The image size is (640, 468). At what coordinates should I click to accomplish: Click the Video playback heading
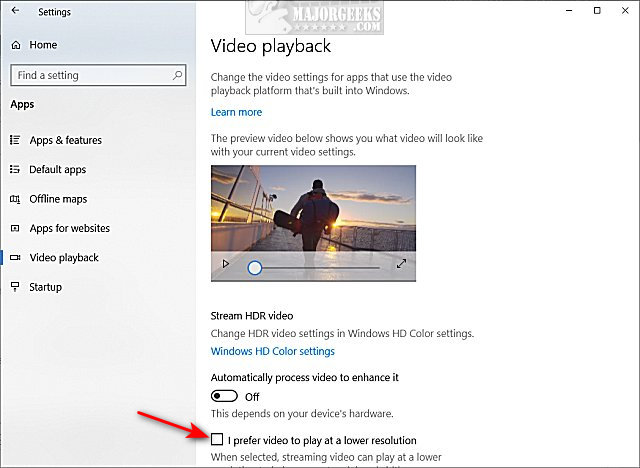(271, 46)
